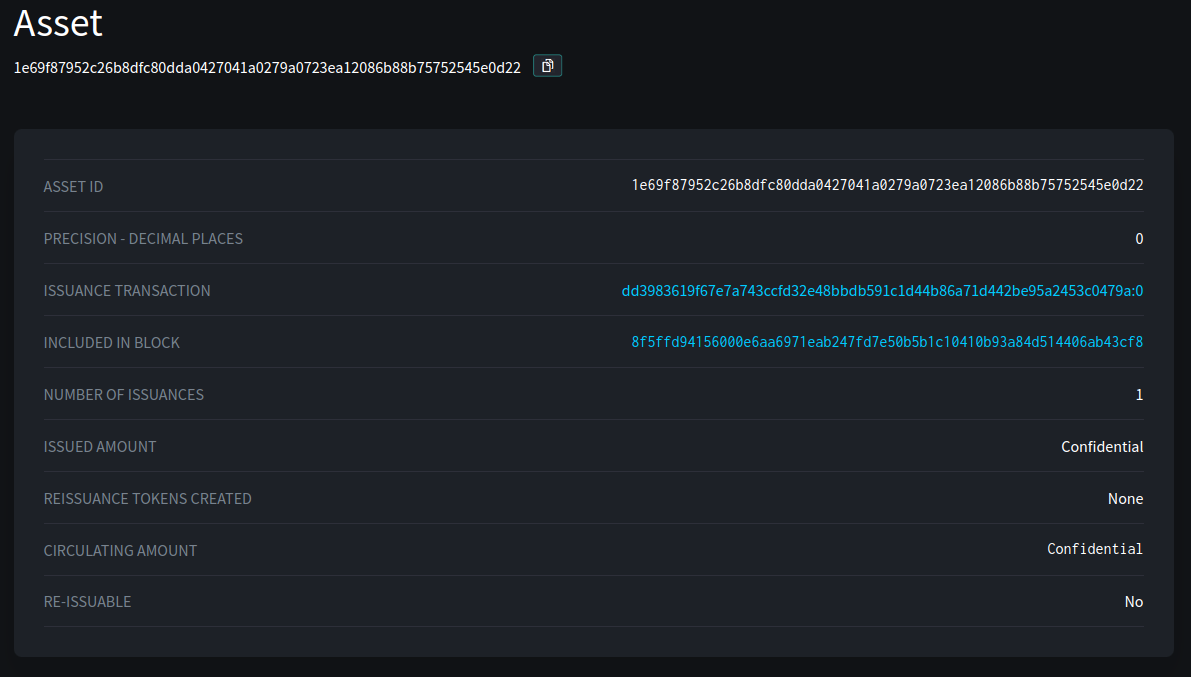Click the None value for reissuance tokens
Screen dimensions: 1191x677
[1125, 499]
